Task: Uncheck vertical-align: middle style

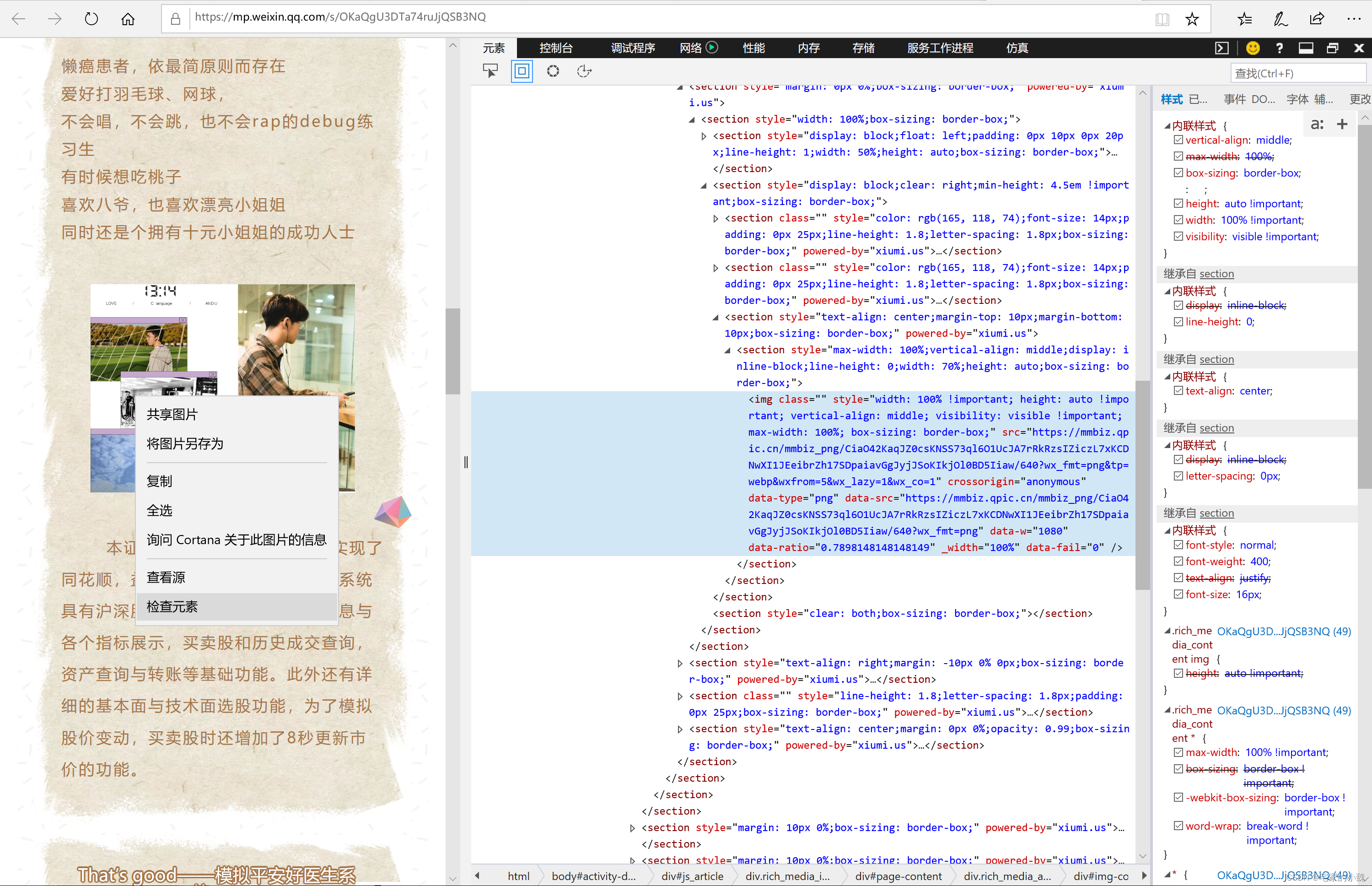Action: pos(1178,140)
